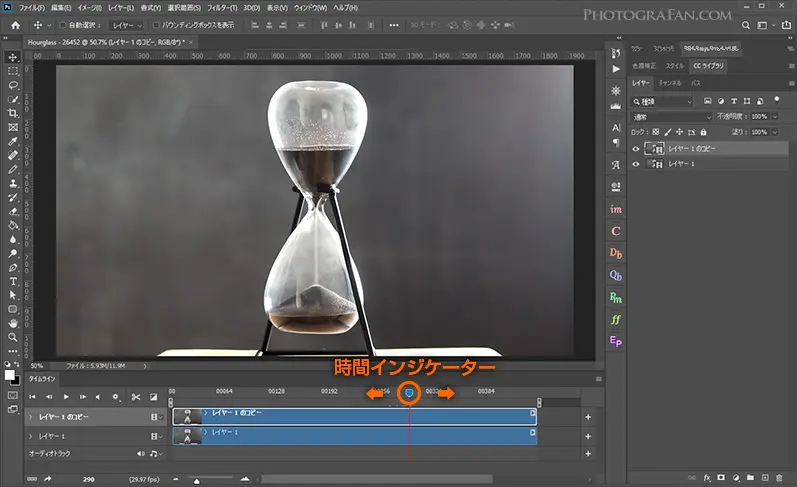Select the Clone Stamp tool
Viewport: 797px width, 487px height.
click(x=13, y=183)
